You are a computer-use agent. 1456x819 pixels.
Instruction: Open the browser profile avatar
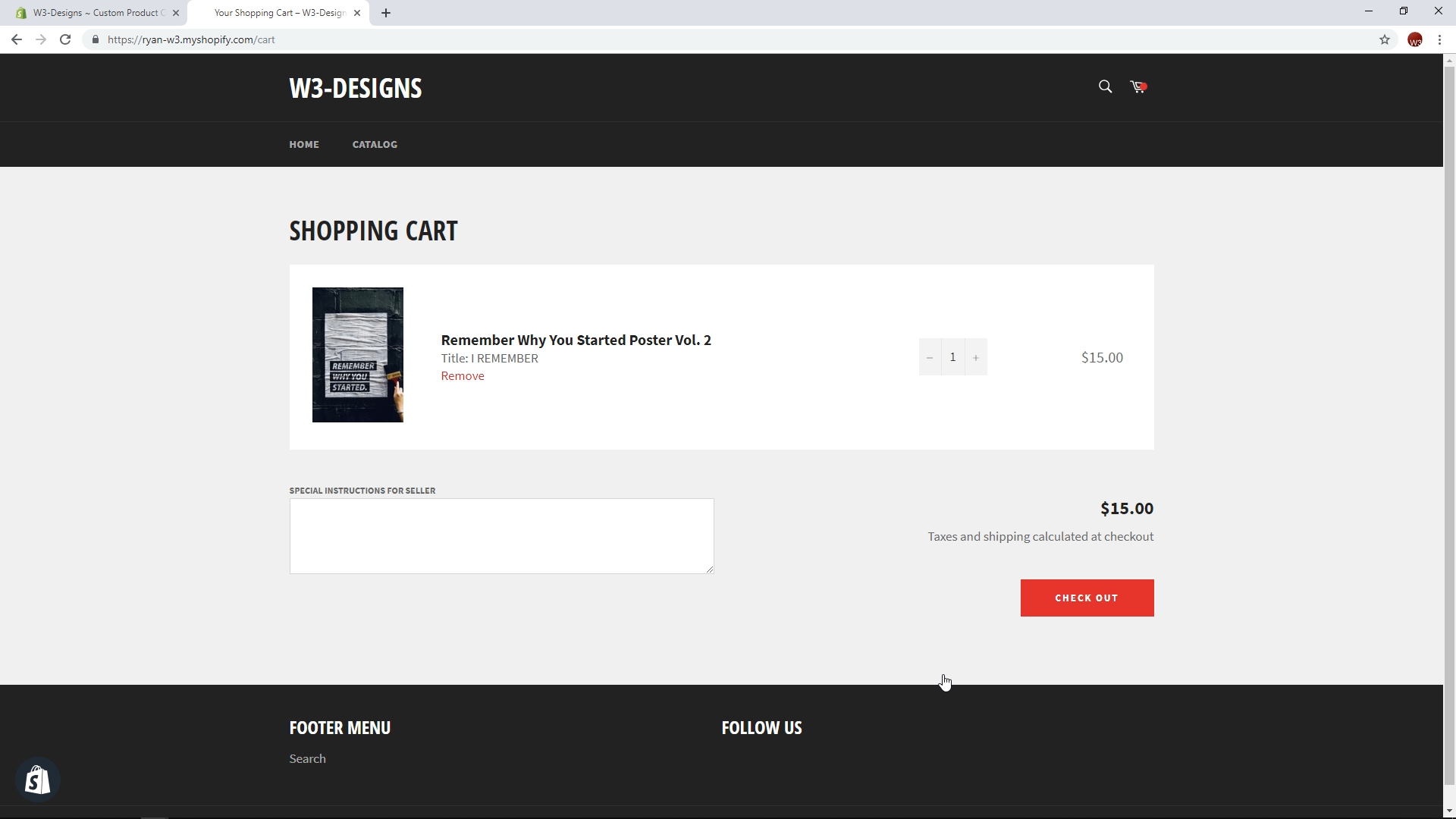pyautogui.click(x=1415, y=39)
